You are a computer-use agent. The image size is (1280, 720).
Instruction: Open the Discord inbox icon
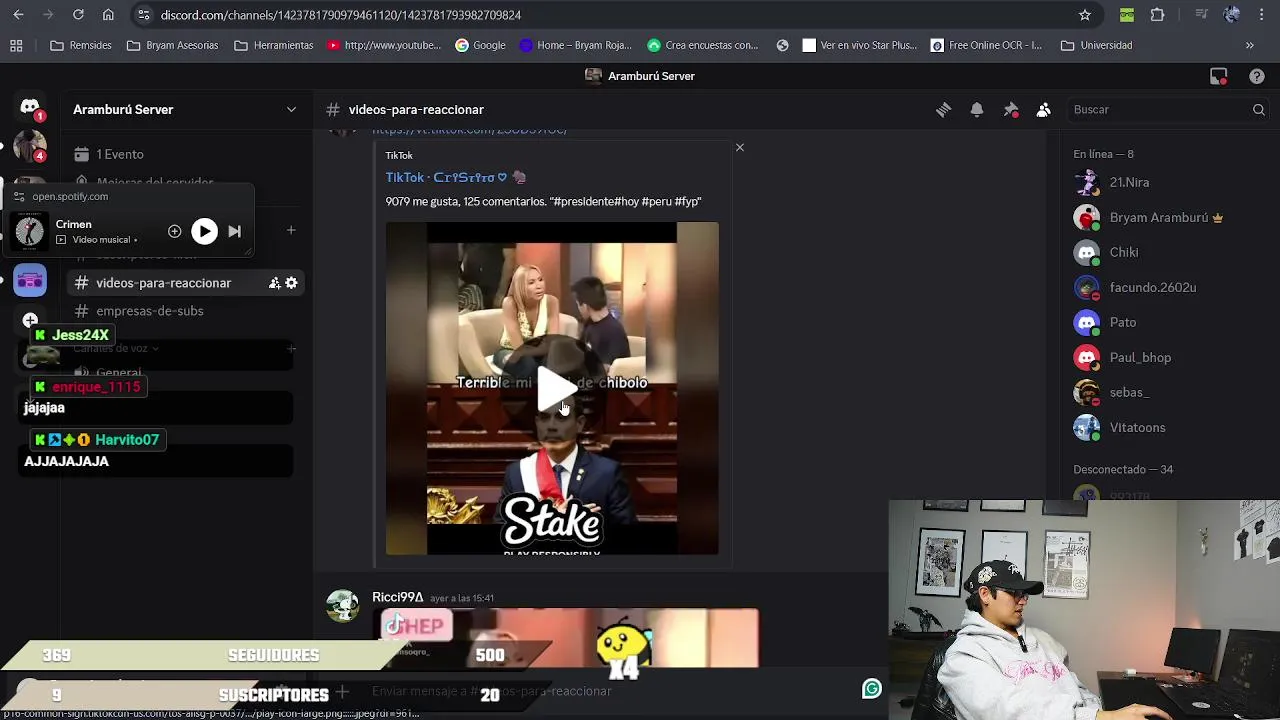pos(1218,76)
